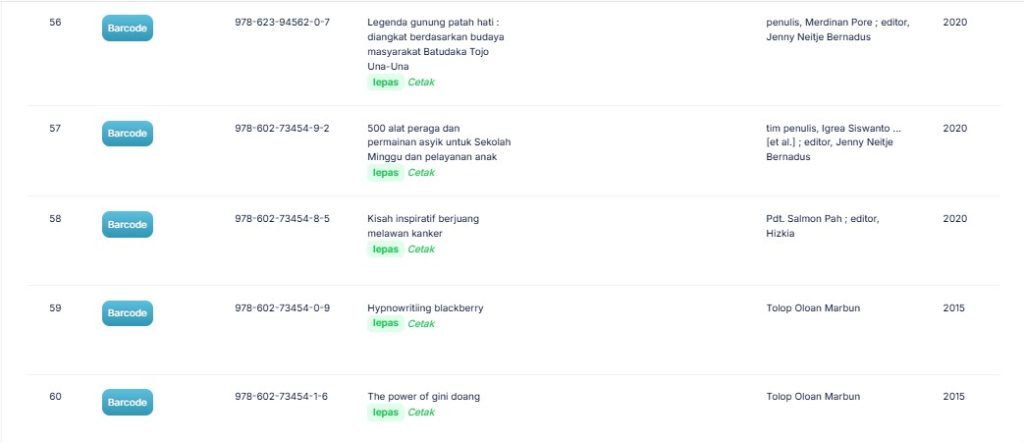Click author Tolop Oloan Marbun in row 59

coord(813,308)
